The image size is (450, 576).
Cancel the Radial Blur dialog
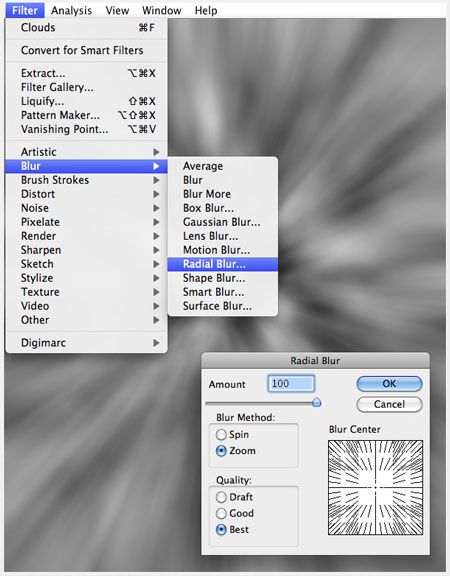tap(389, 404)
